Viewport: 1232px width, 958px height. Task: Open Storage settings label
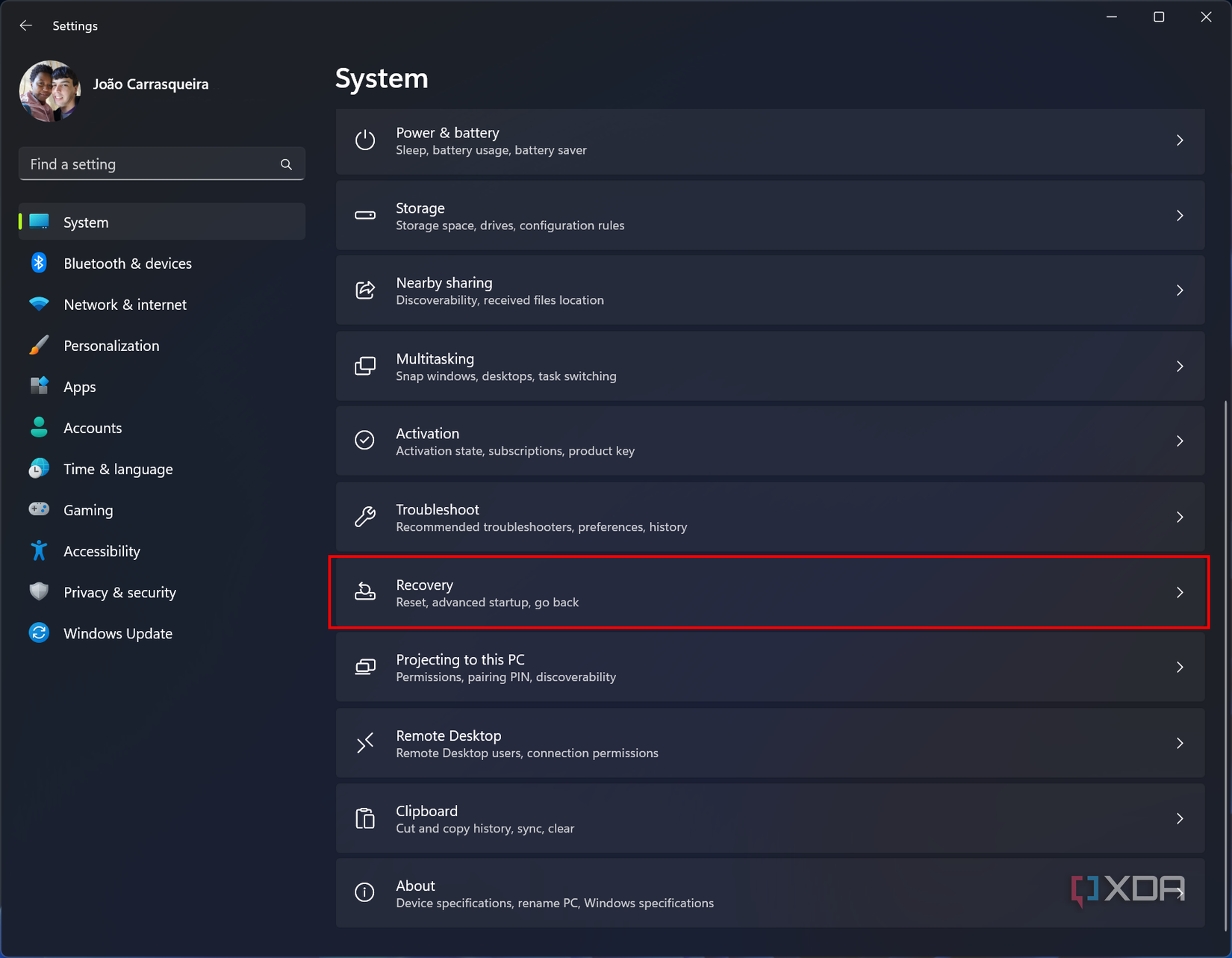(x=420, y=208)
